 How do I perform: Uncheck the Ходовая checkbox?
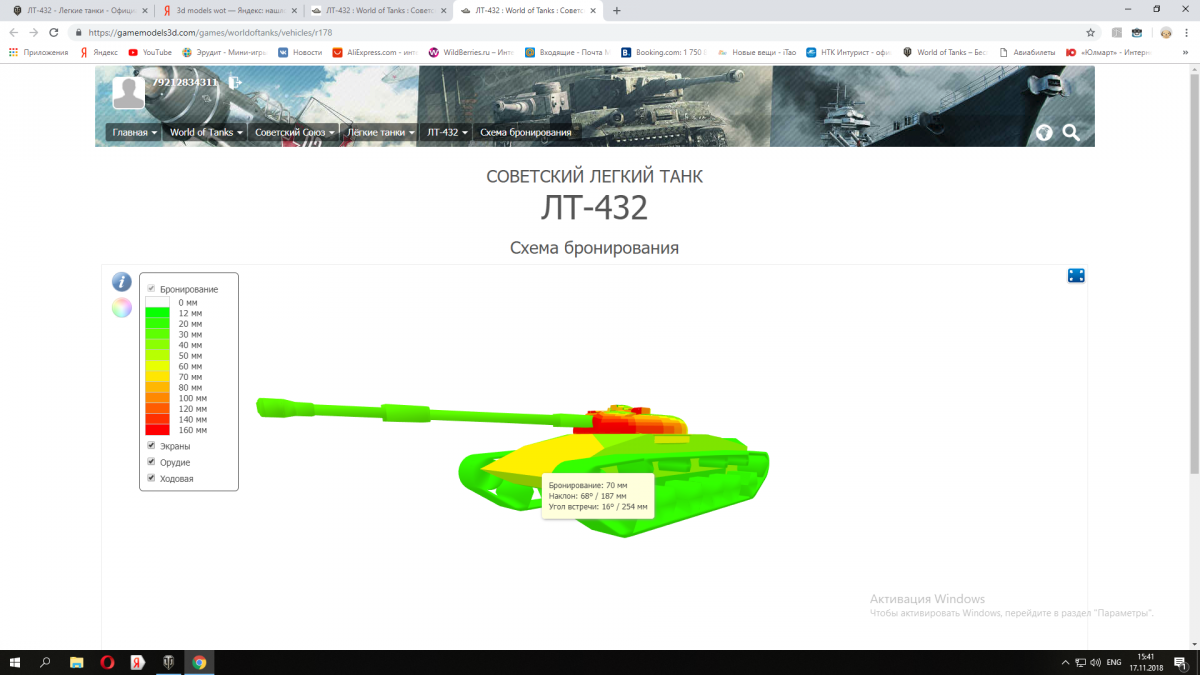(x=151, y=478)
